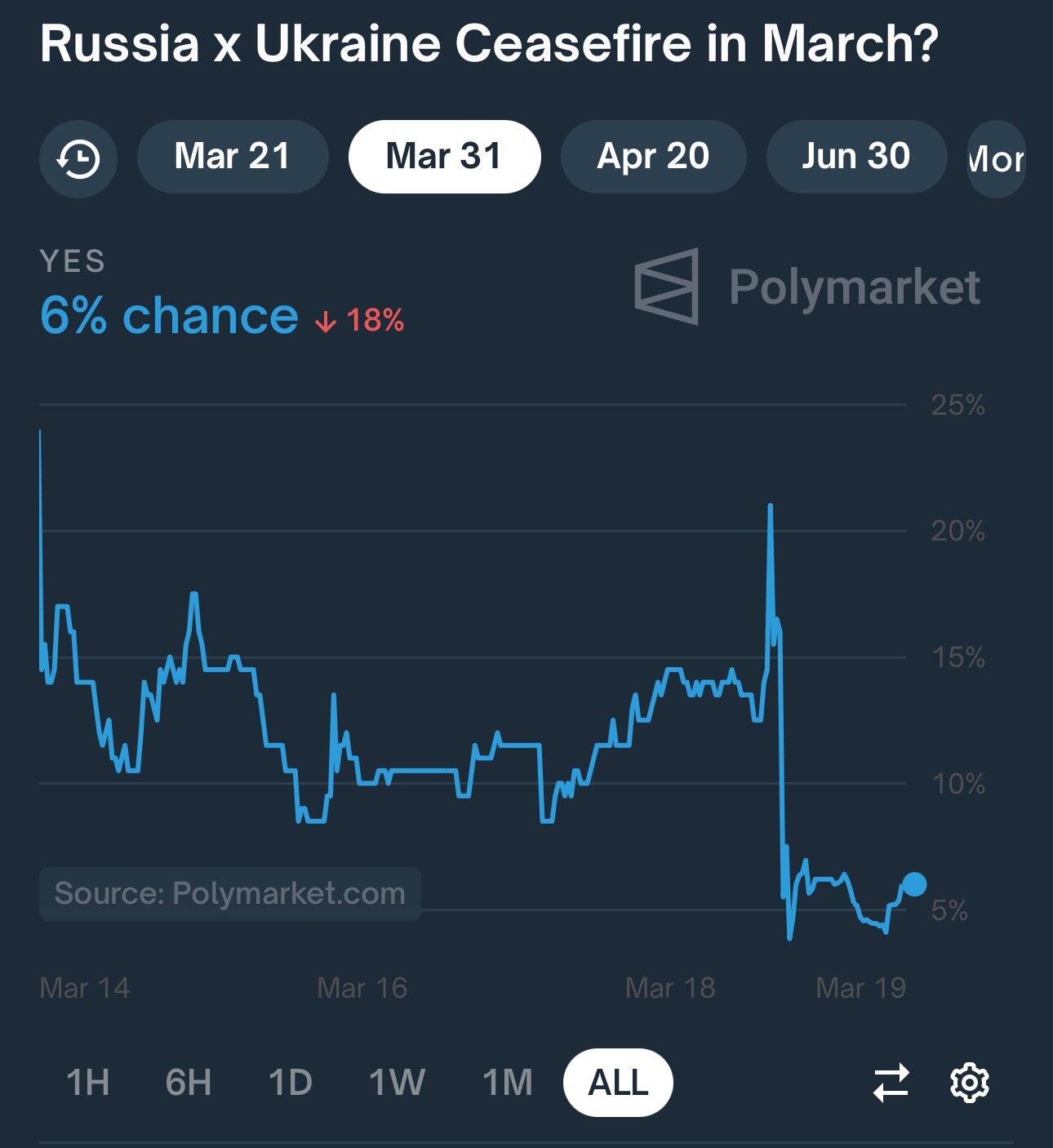This screenshot has width=1053, height=1148.
Task: Set chart range to 1H
Action: 87,1083
